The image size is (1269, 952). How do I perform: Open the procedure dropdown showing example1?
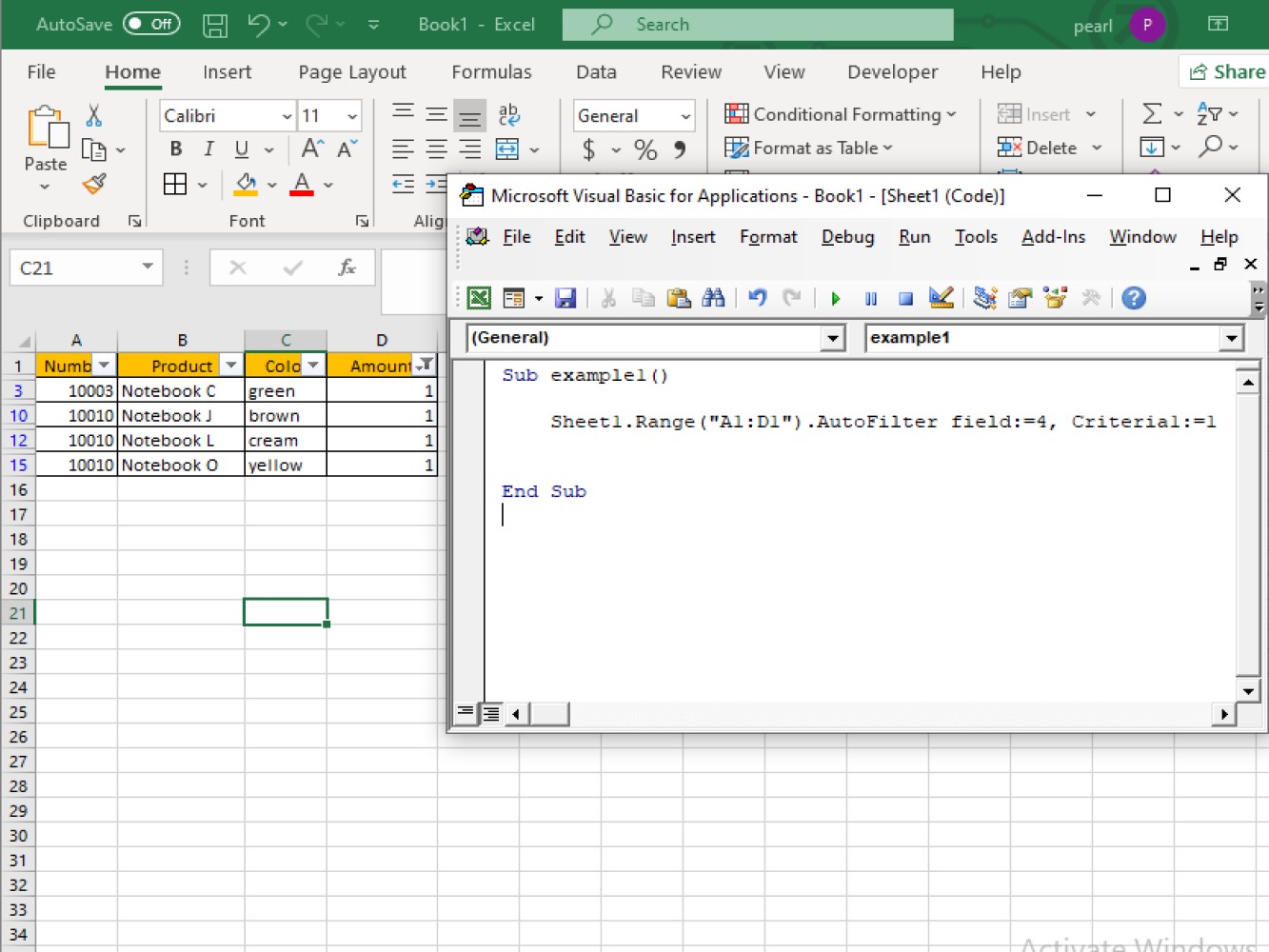pos(1232,337)
